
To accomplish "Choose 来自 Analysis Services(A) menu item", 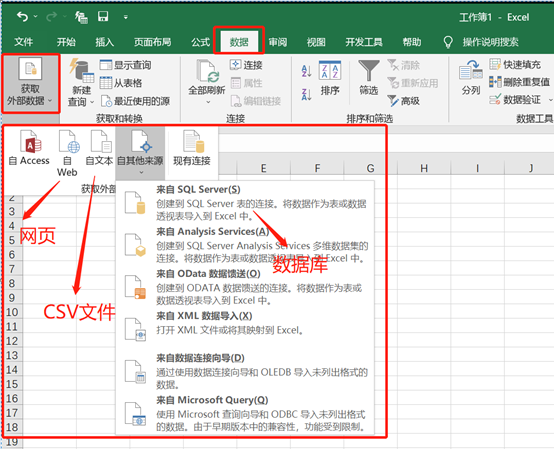I will pos(245,245).
